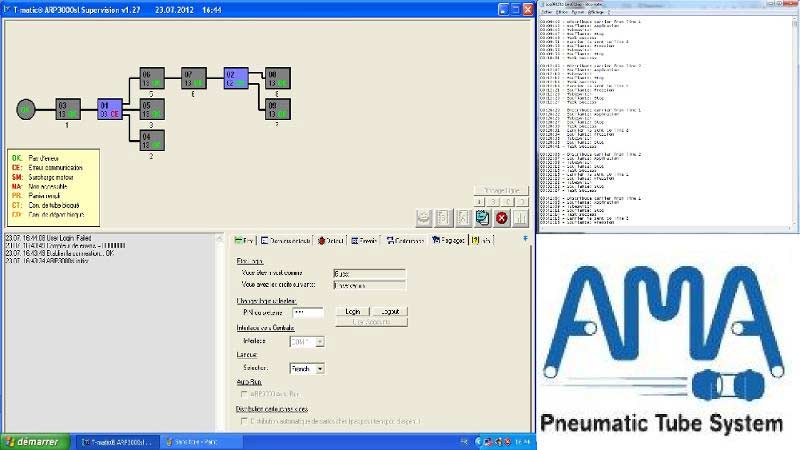Click the Windows 'démarrer' Start button

point(35,442)
